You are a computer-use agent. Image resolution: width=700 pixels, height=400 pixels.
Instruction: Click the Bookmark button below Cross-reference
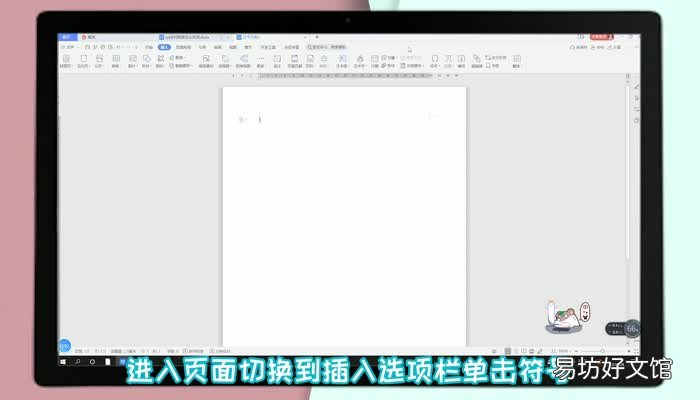[492, 66]
